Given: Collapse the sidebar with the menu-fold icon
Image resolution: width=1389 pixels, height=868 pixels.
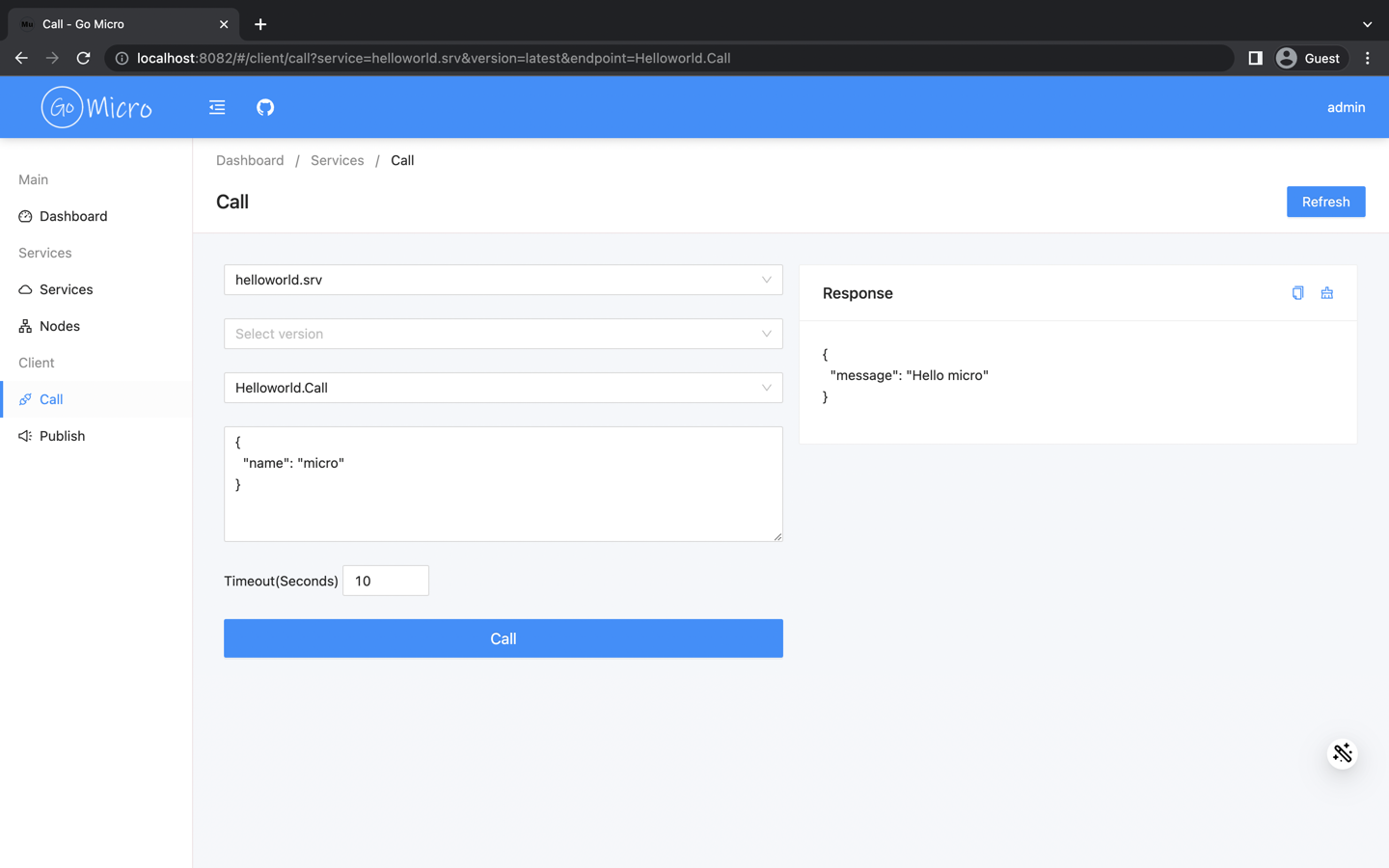Looking at the screenshot, I should 217,107.
